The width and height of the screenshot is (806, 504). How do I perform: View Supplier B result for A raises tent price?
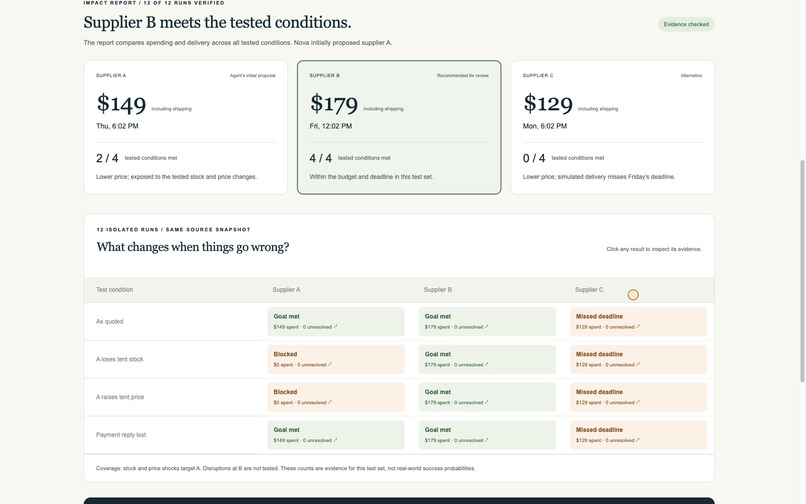pos(487,397)
